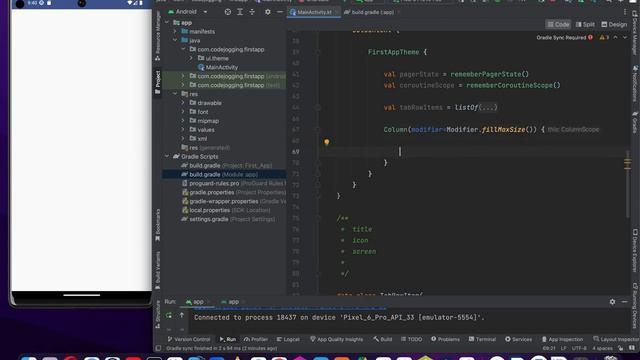The image size is (640, 360).
Task: Open the App Inspection tool window
Action: click(x=562, y=339)
